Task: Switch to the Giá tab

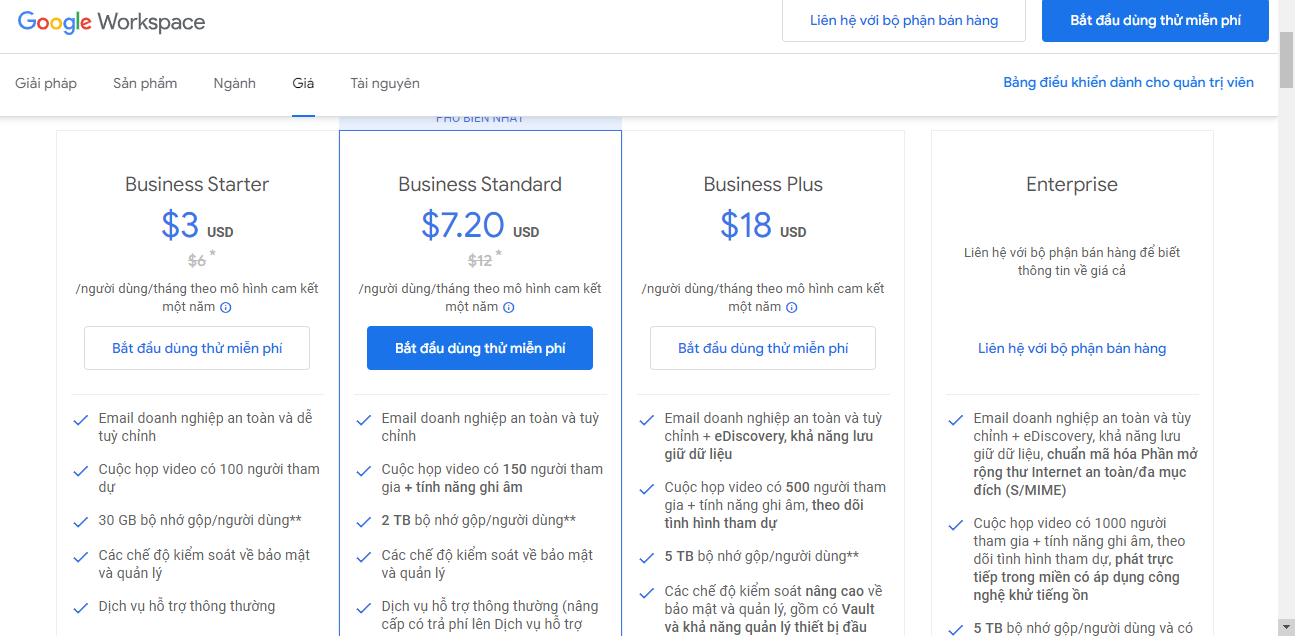Action: pos(303,83)
